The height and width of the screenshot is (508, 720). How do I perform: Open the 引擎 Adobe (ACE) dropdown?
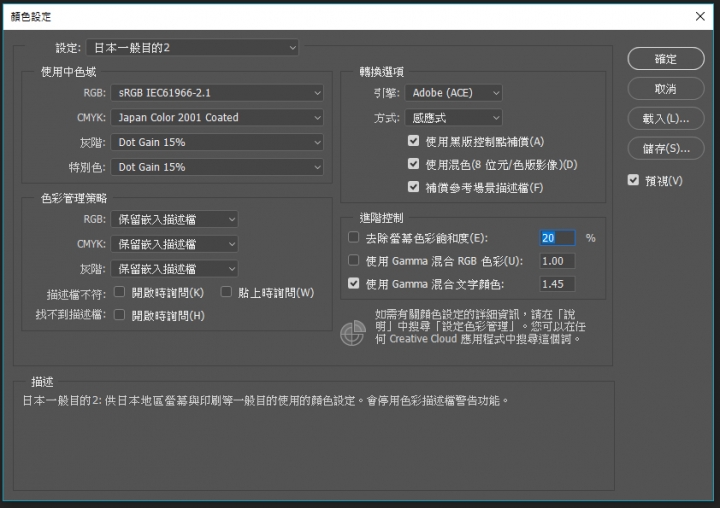pyautogui.click(x=453, y=93)
